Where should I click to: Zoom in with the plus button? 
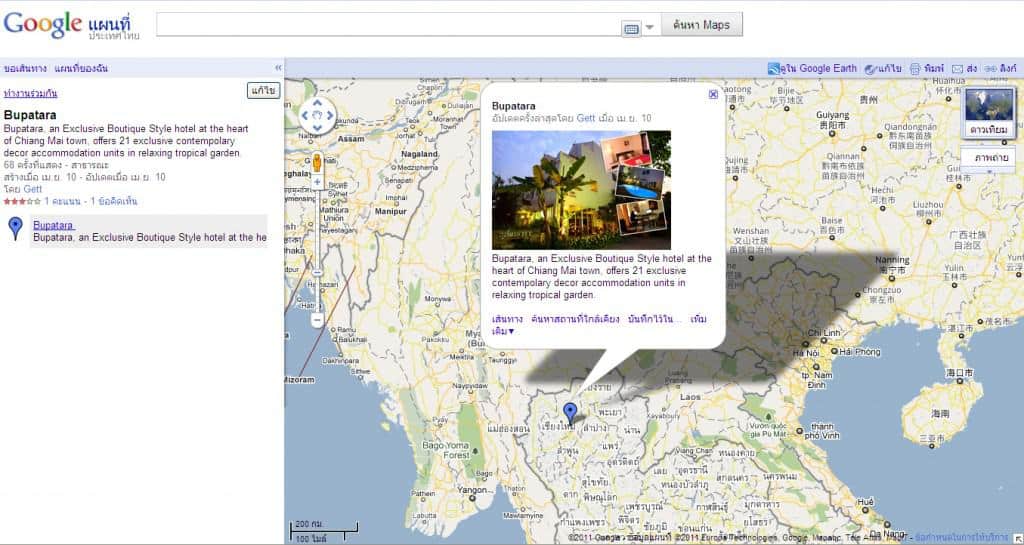[x=317, y=182]
